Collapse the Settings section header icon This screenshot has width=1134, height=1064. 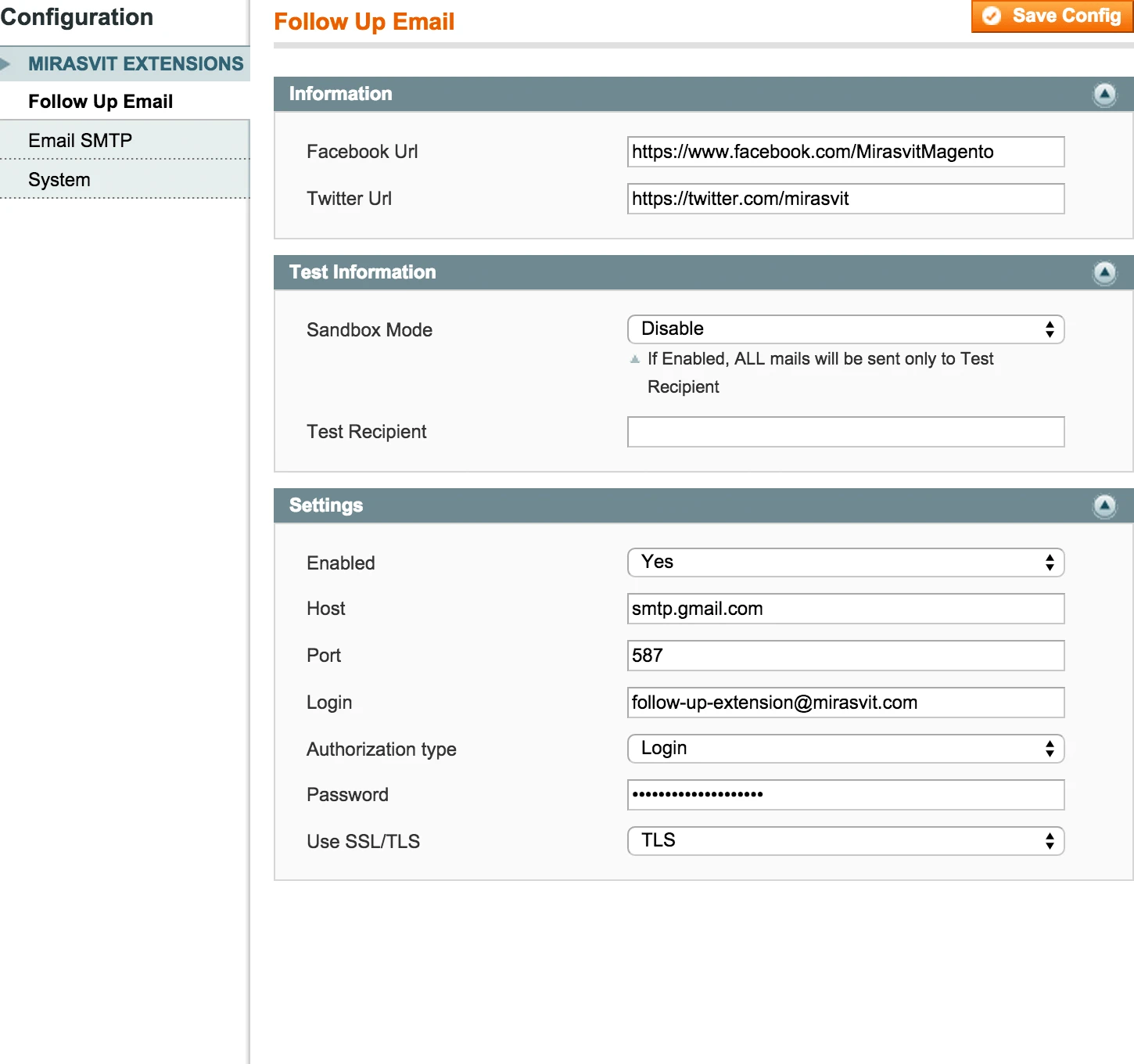click(1104, 506)
